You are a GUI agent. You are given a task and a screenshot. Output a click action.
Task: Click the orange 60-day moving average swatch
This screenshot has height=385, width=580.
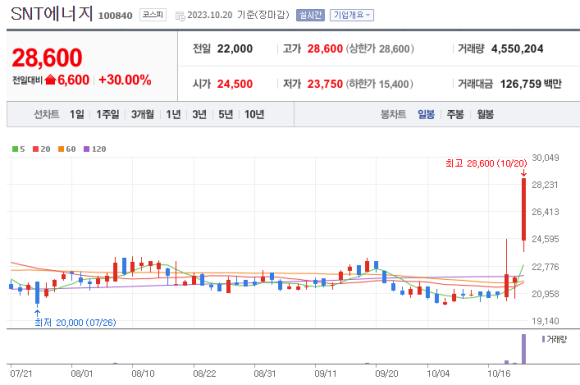[61, 149]
